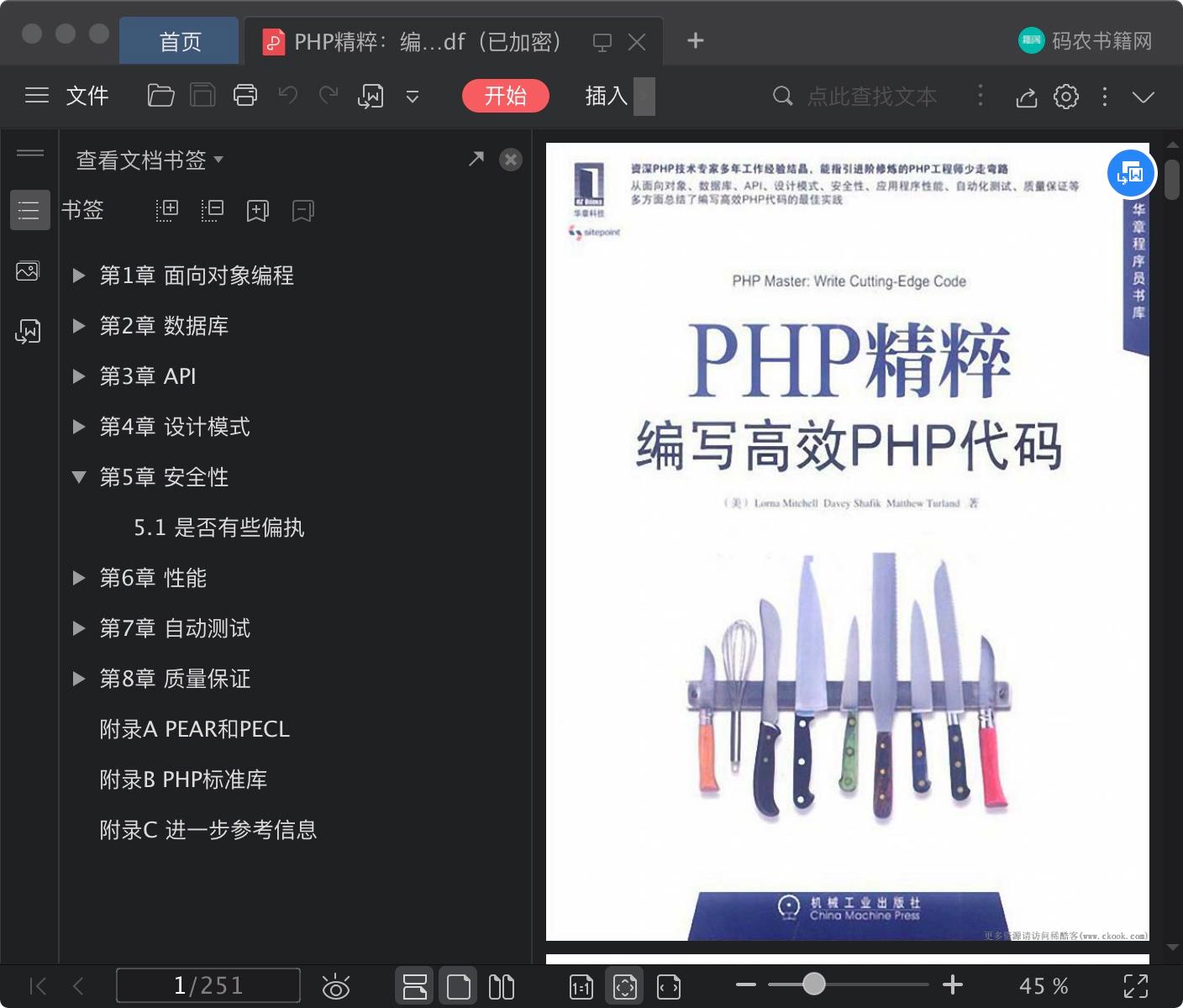Click the open folder icon
This screenshot has width=1183, height=1008.
pyautogui.click(x=160, y=96)
